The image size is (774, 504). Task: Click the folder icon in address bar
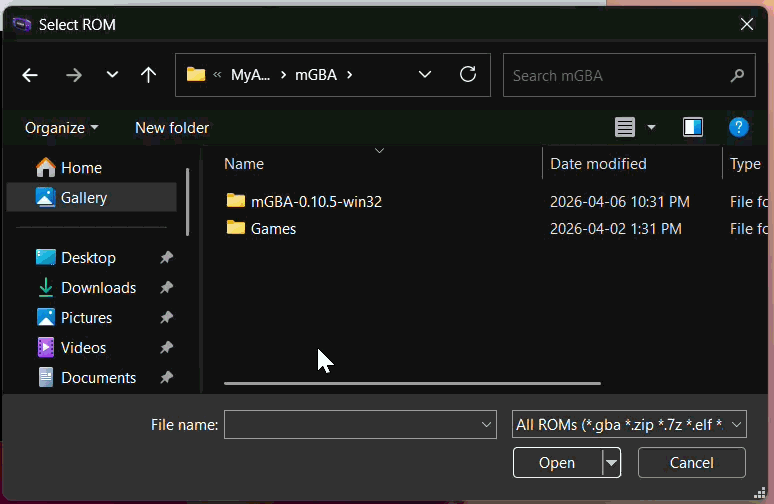click(196, 75)
